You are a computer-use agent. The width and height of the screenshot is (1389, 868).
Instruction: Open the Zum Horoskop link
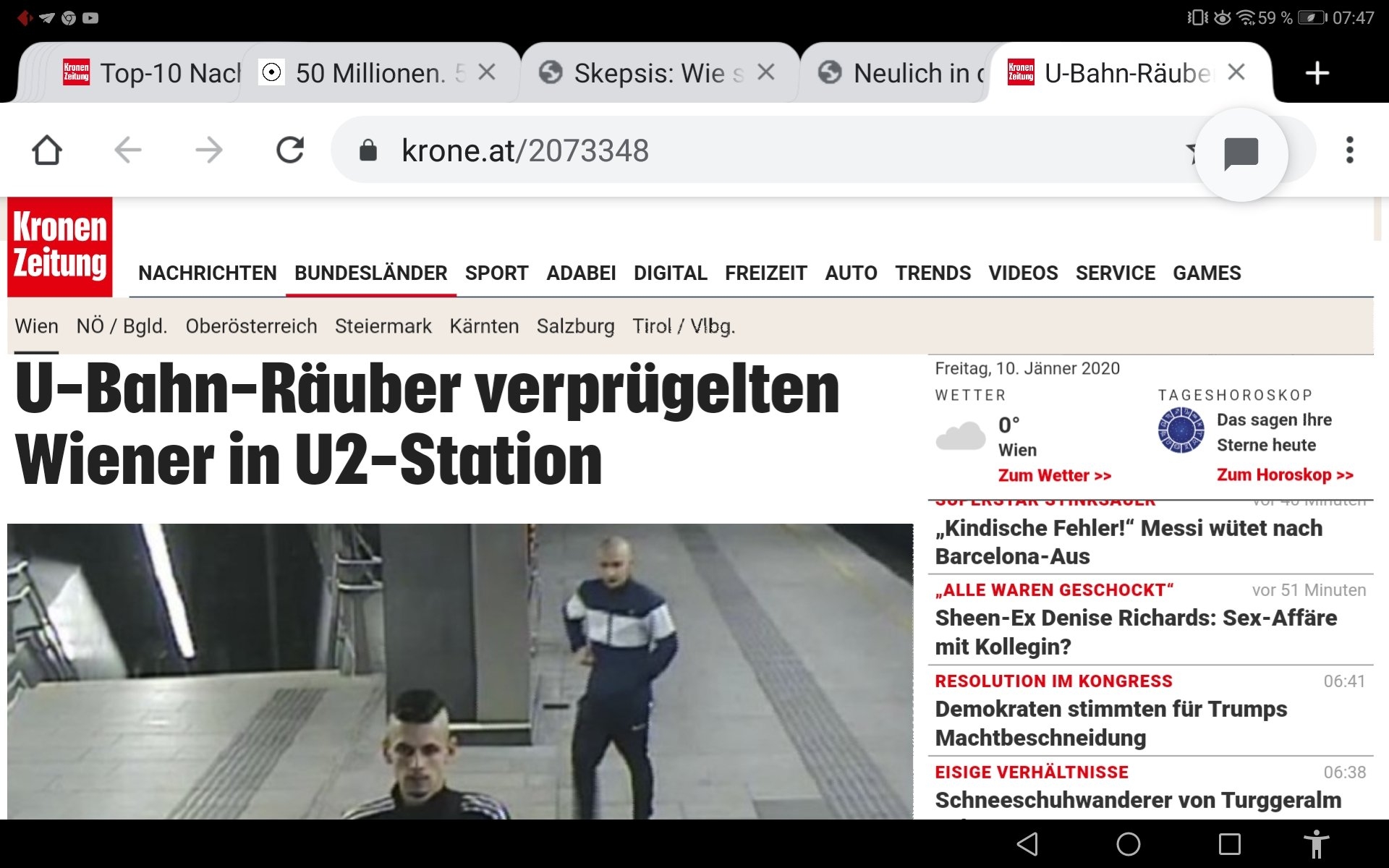tap(1284, 475)
